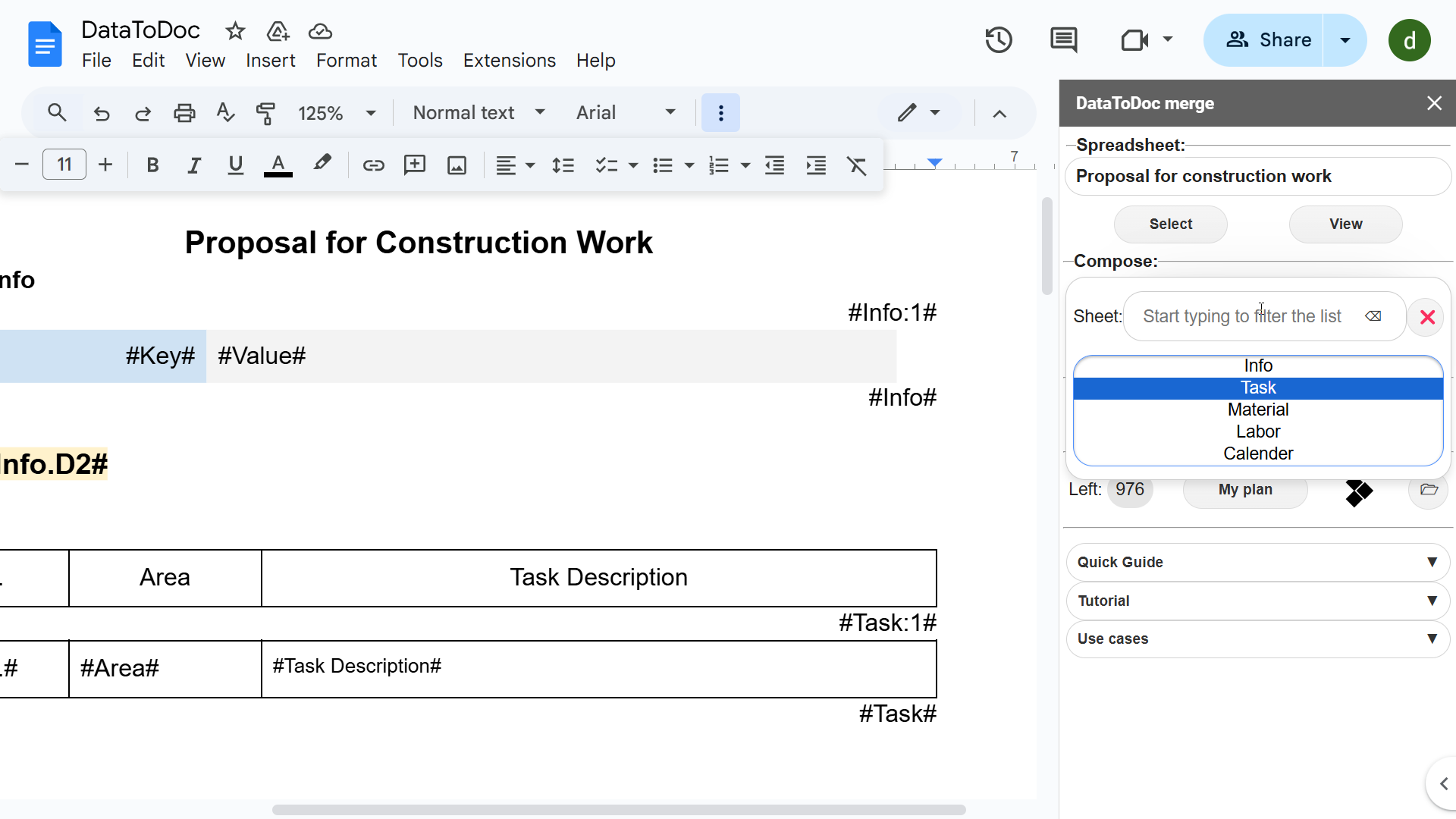Select Labor in the sheet list
The width and height of the screenshot is (1456, 819).
pos(1258,431)
